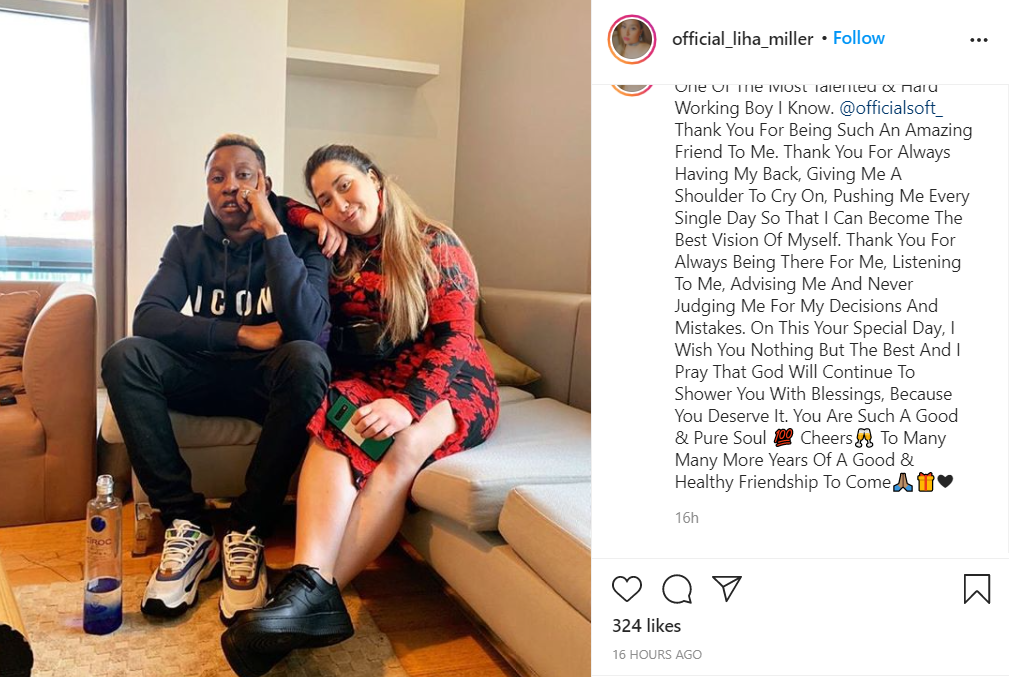Open the @officialsoft_ mention in the caption
The image size is (1009, 677).
[891, 107]
